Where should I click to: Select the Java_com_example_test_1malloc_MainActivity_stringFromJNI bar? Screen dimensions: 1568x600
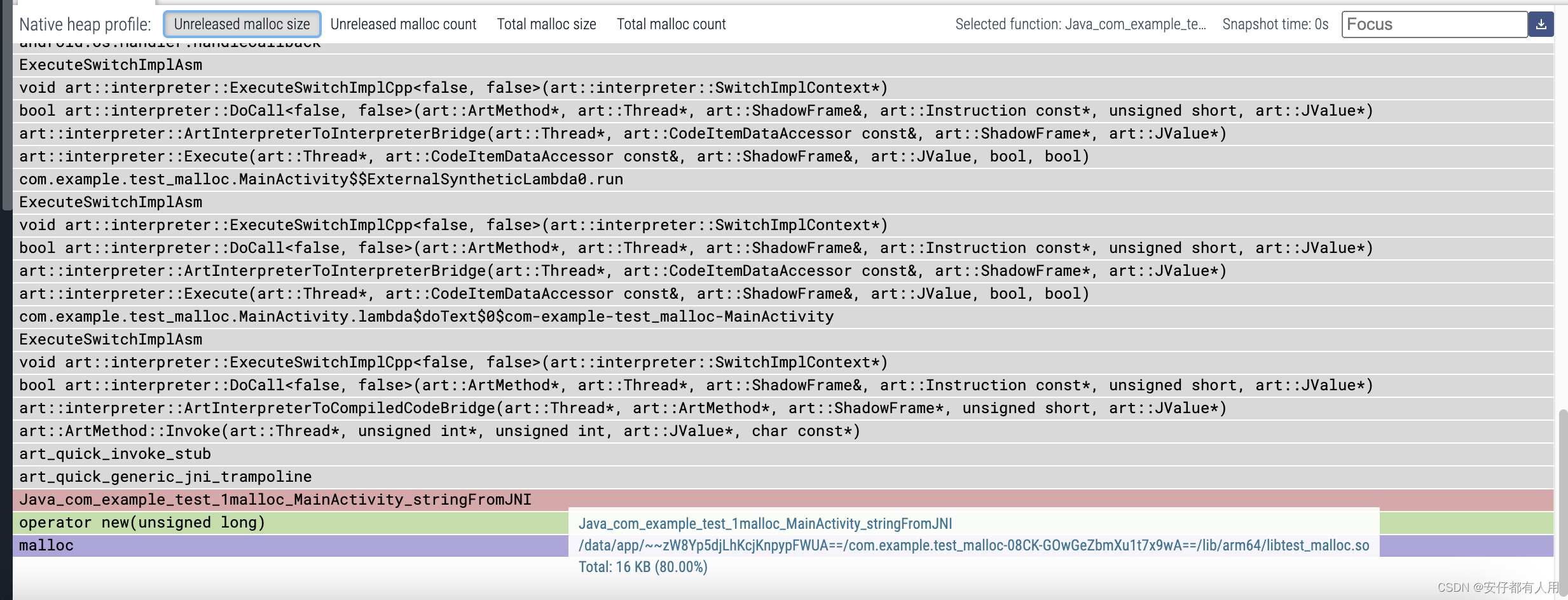pos(783,500)
